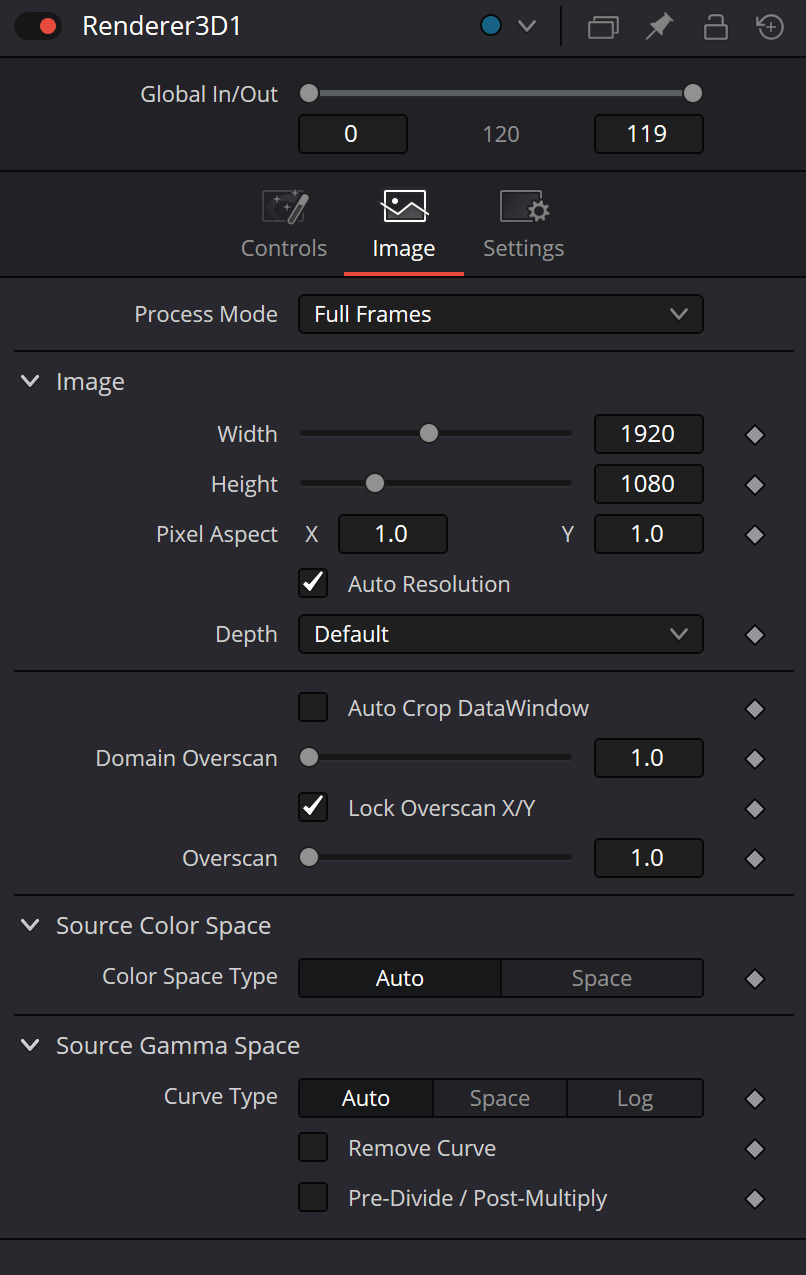Lock the Renderer3D1 node controls
Viewport: 806px width, 1275px height.
click(715, 27)
